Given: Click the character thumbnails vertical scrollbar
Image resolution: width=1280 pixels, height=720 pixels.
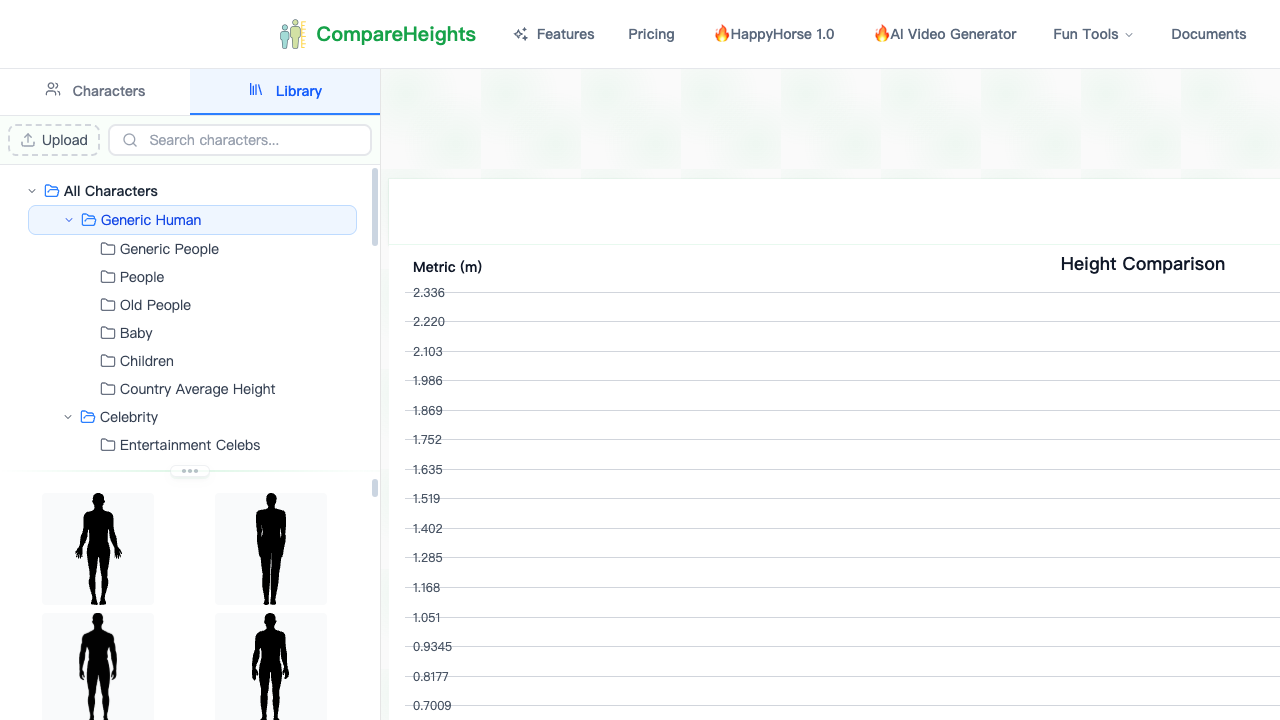Looking at the screenshot, I should click(375, 488).
